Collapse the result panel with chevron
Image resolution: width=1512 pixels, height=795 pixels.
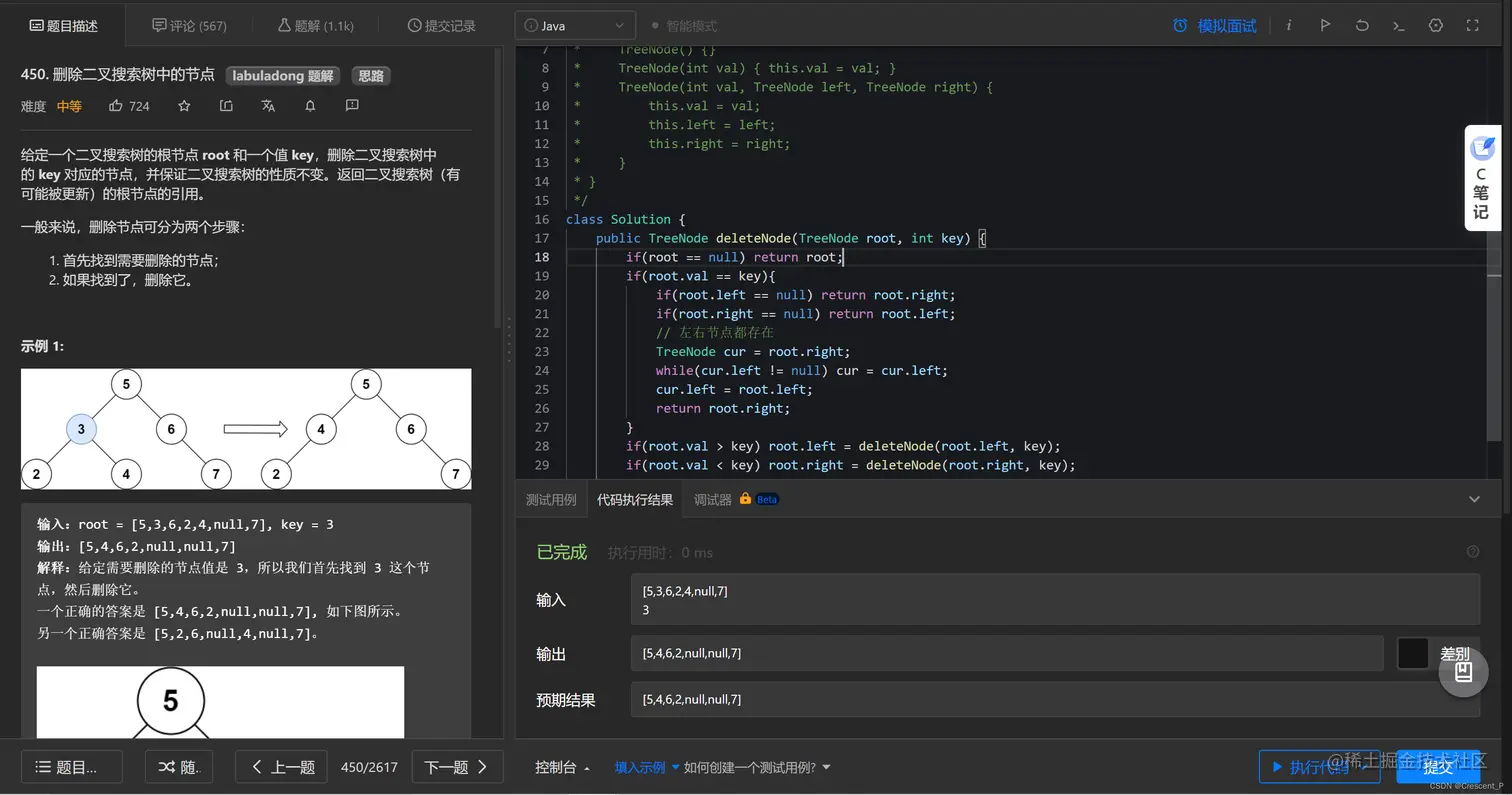point(1474,499)
